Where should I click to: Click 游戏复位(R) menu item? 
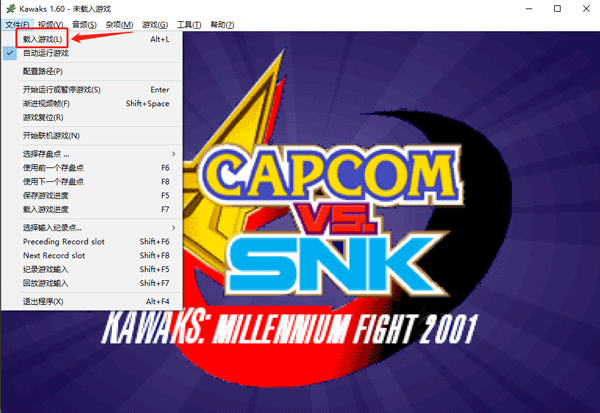click(x=91, y=118)
